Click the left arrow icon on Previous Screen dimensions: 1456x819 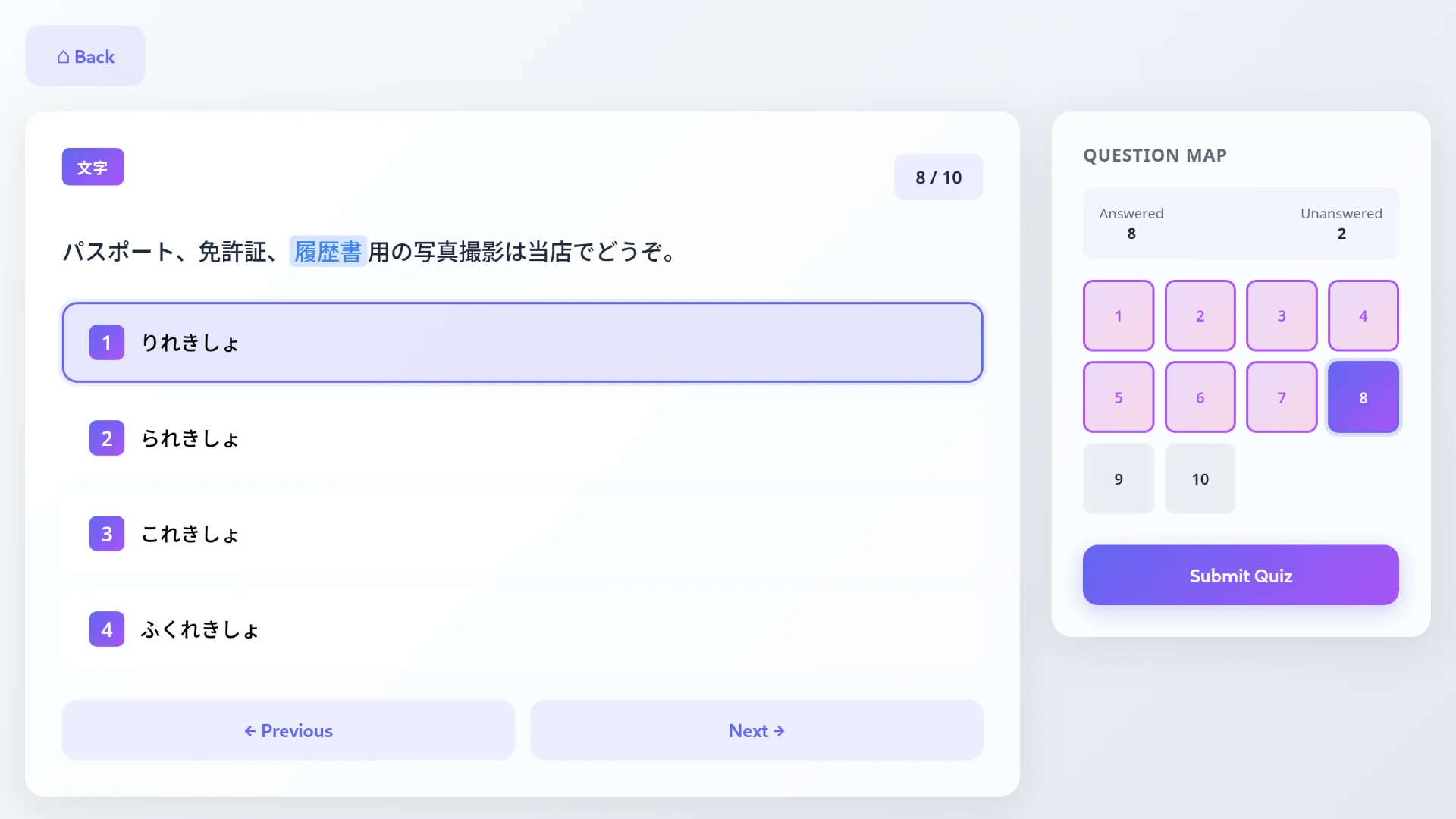point(250,730)
